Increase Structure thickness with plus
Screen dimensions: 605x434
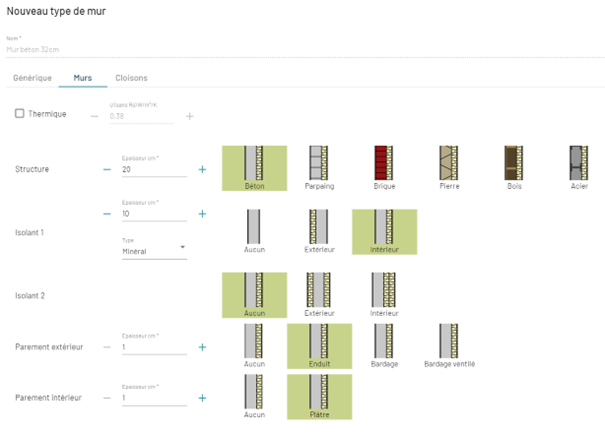click(x=202, y=169)
